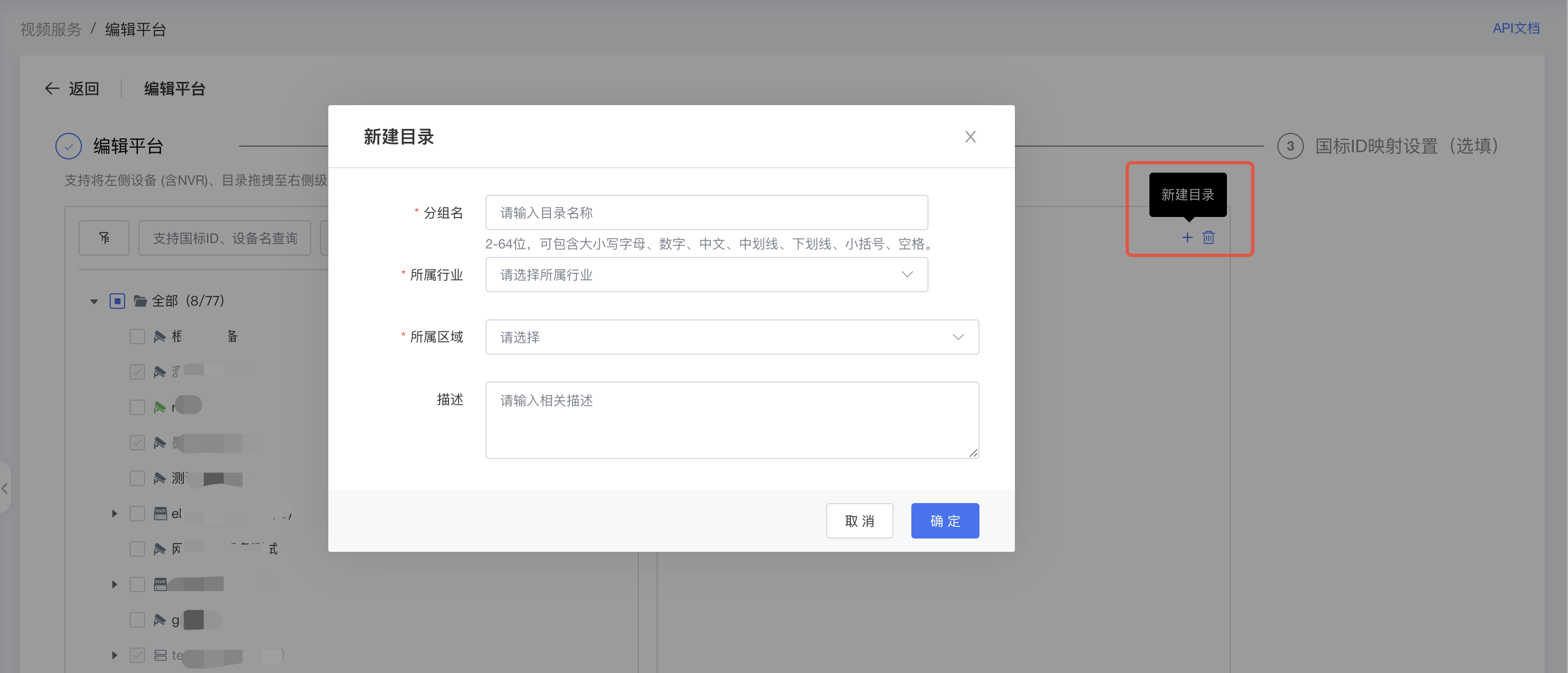Click the folder icon next to 全部

point(141,301)
